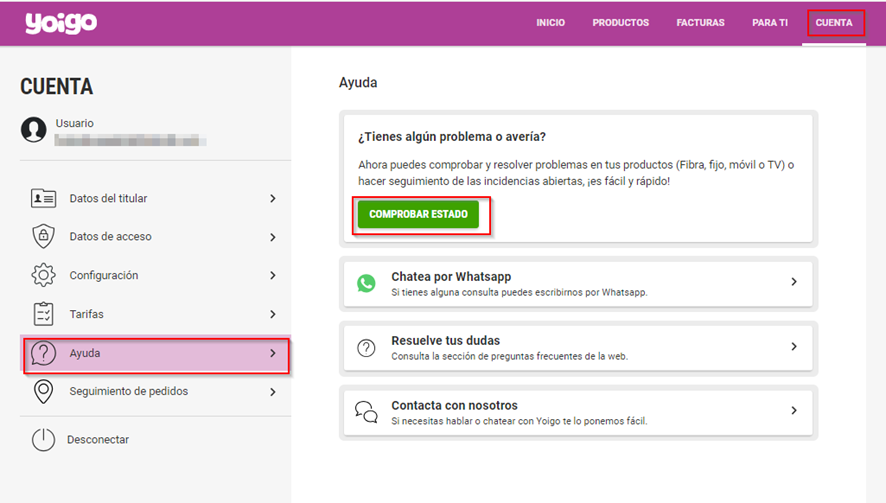
Task: Select Tarifas text in sidebar
Action: click(x=86, y=314)
